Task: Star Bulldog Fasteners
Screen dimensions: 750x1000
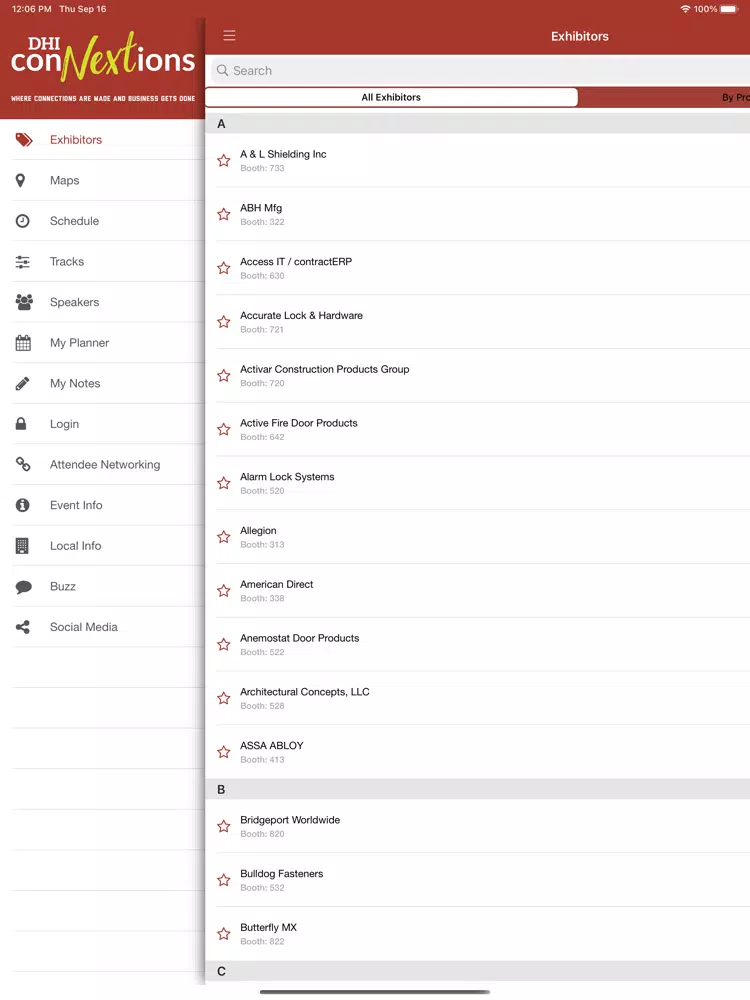Action: coord(223,880)
